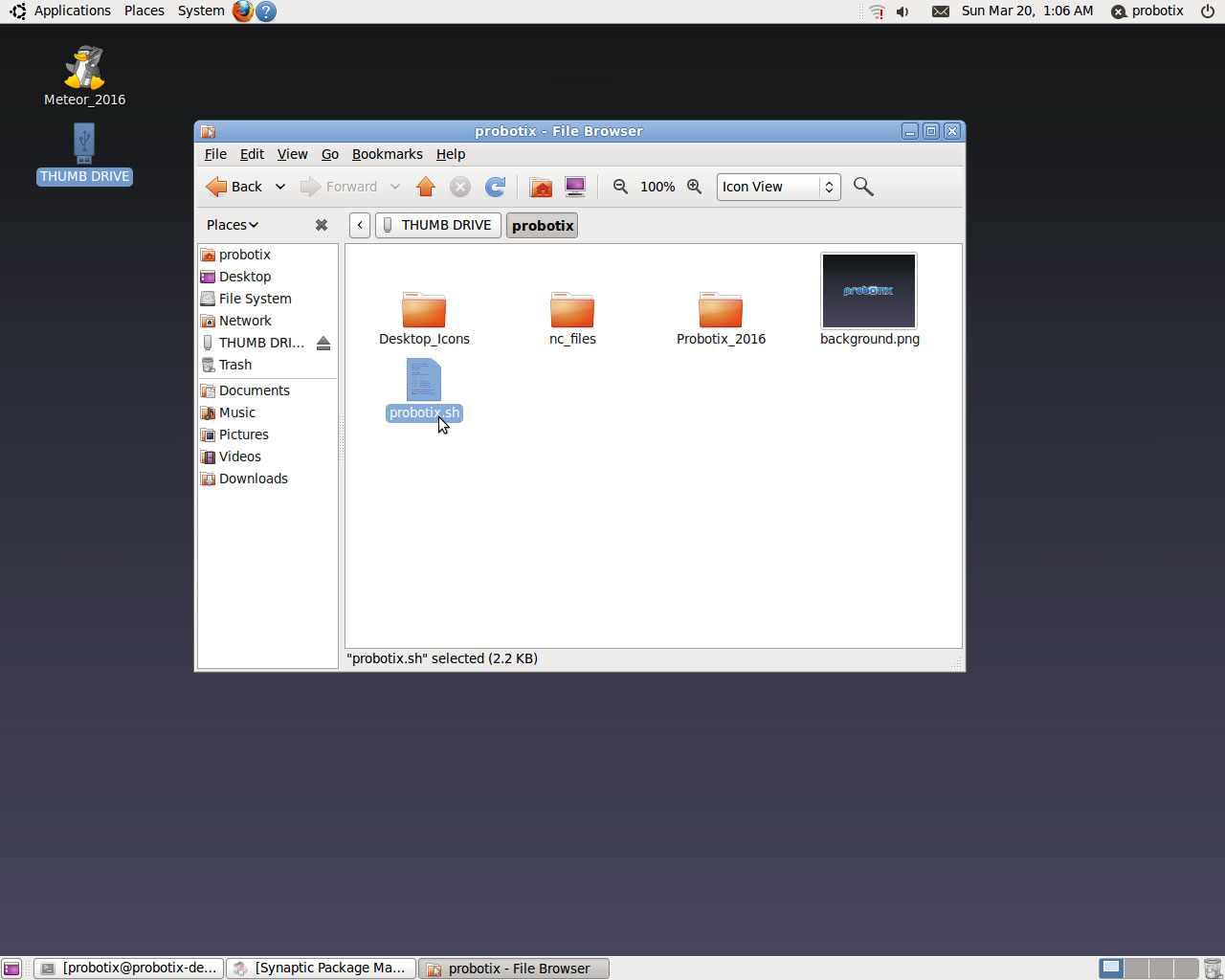Go Back to previous location
This screenshot has height=980, width=1225.
tap(234, 187)
